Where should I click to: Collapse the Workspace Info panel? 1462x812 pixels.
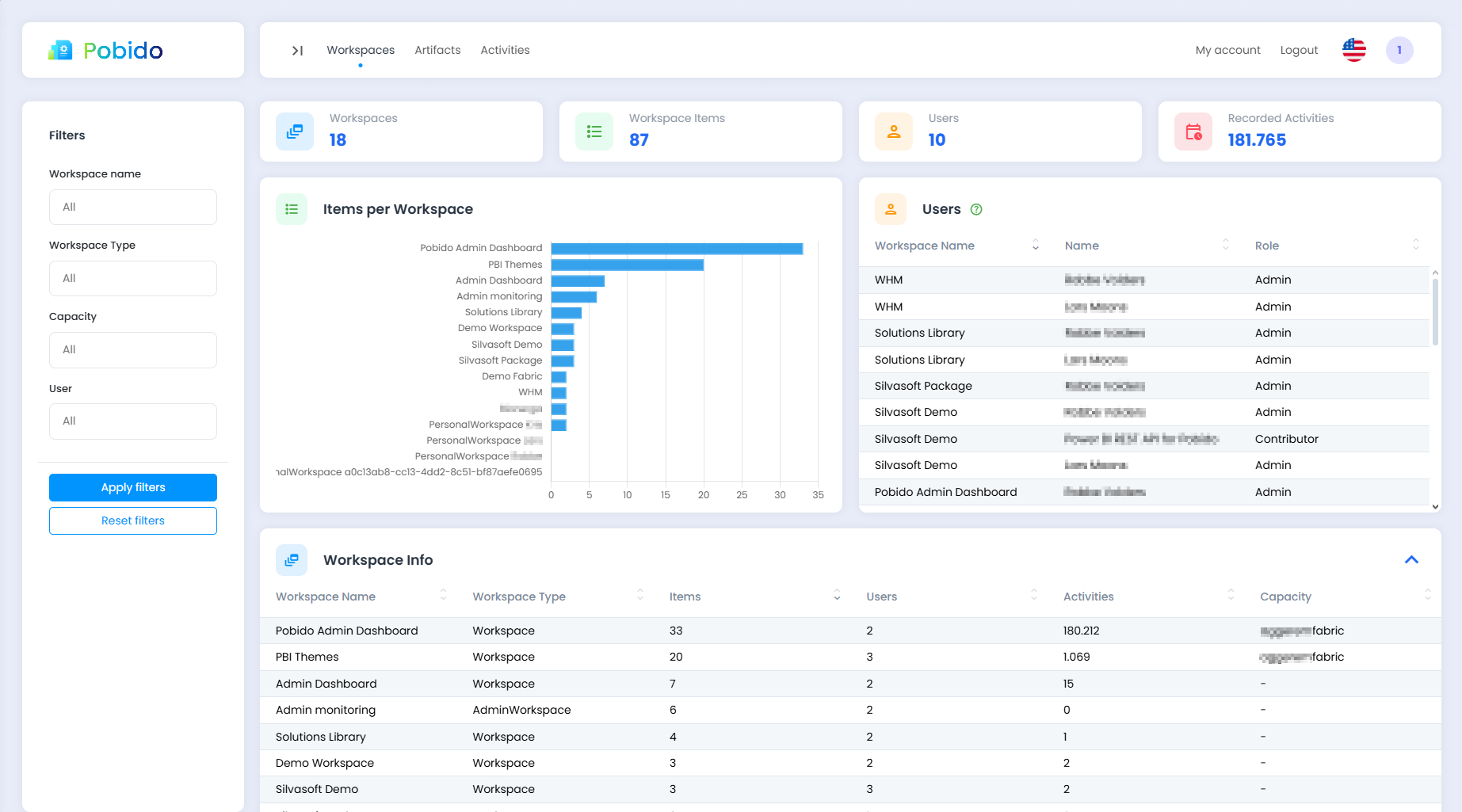tap(1410, 560)
